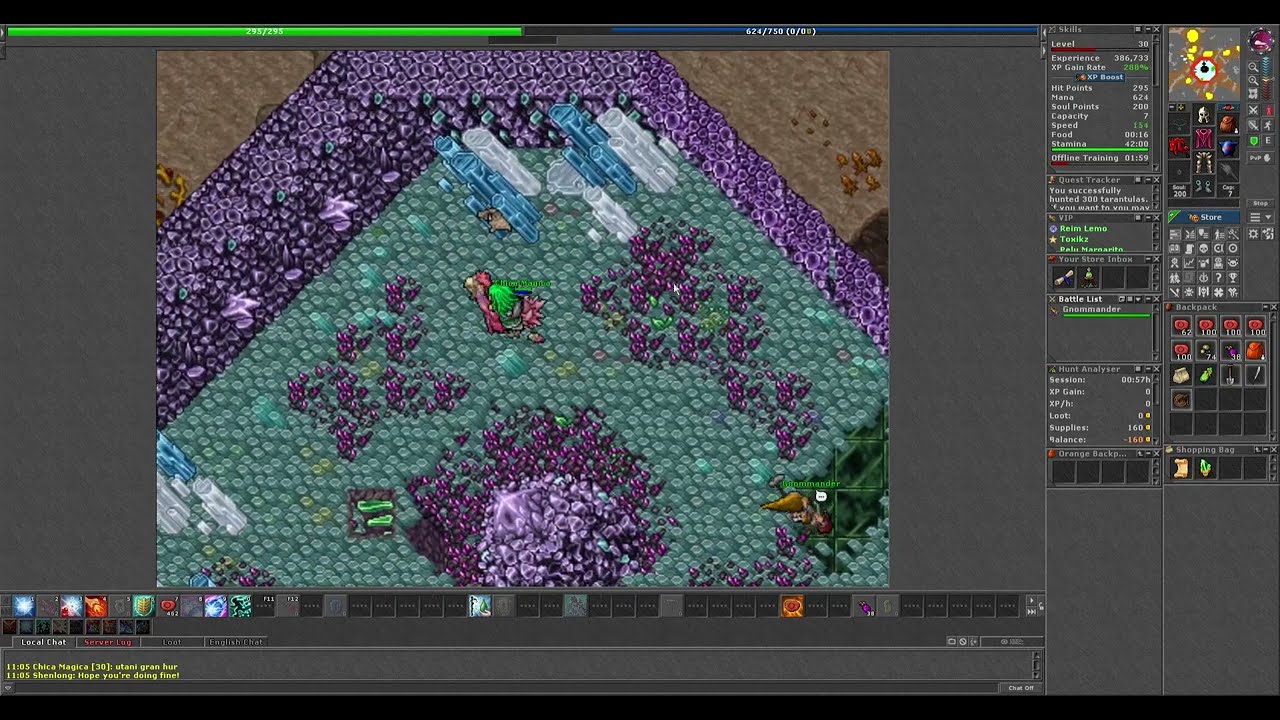Zoom in the minimap
This screenshot has height=720, width=1280.
coord(1253,80)
